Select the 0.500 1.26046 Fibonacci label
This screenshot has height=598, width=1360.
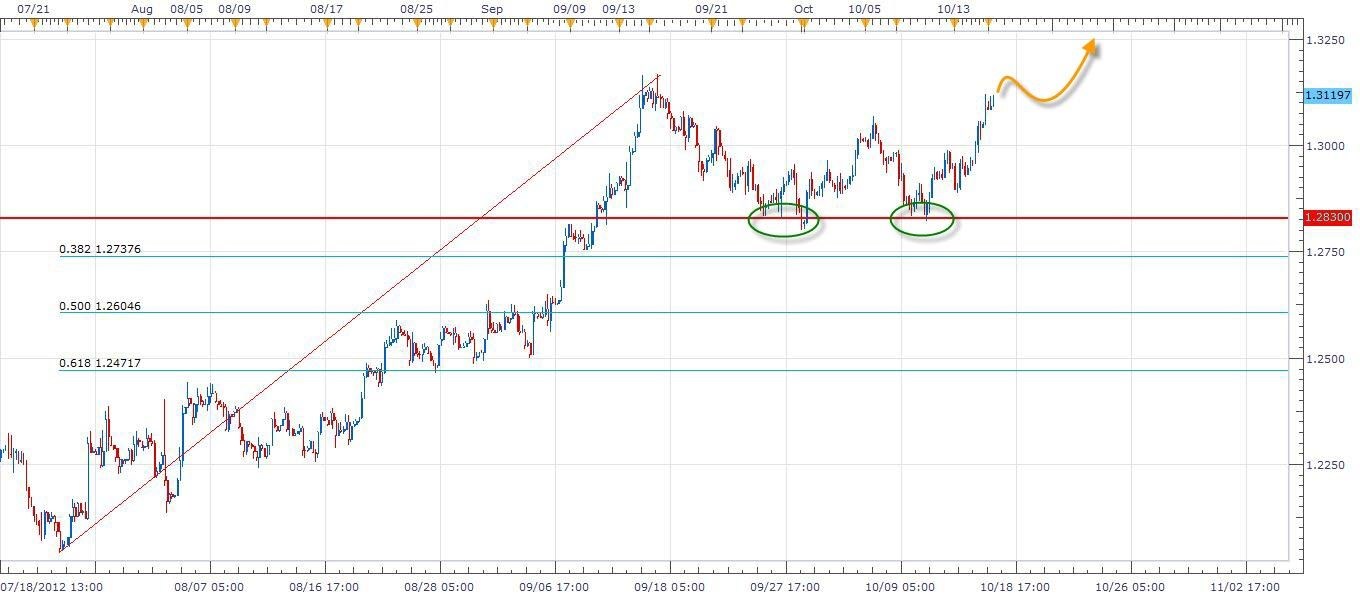99,306
